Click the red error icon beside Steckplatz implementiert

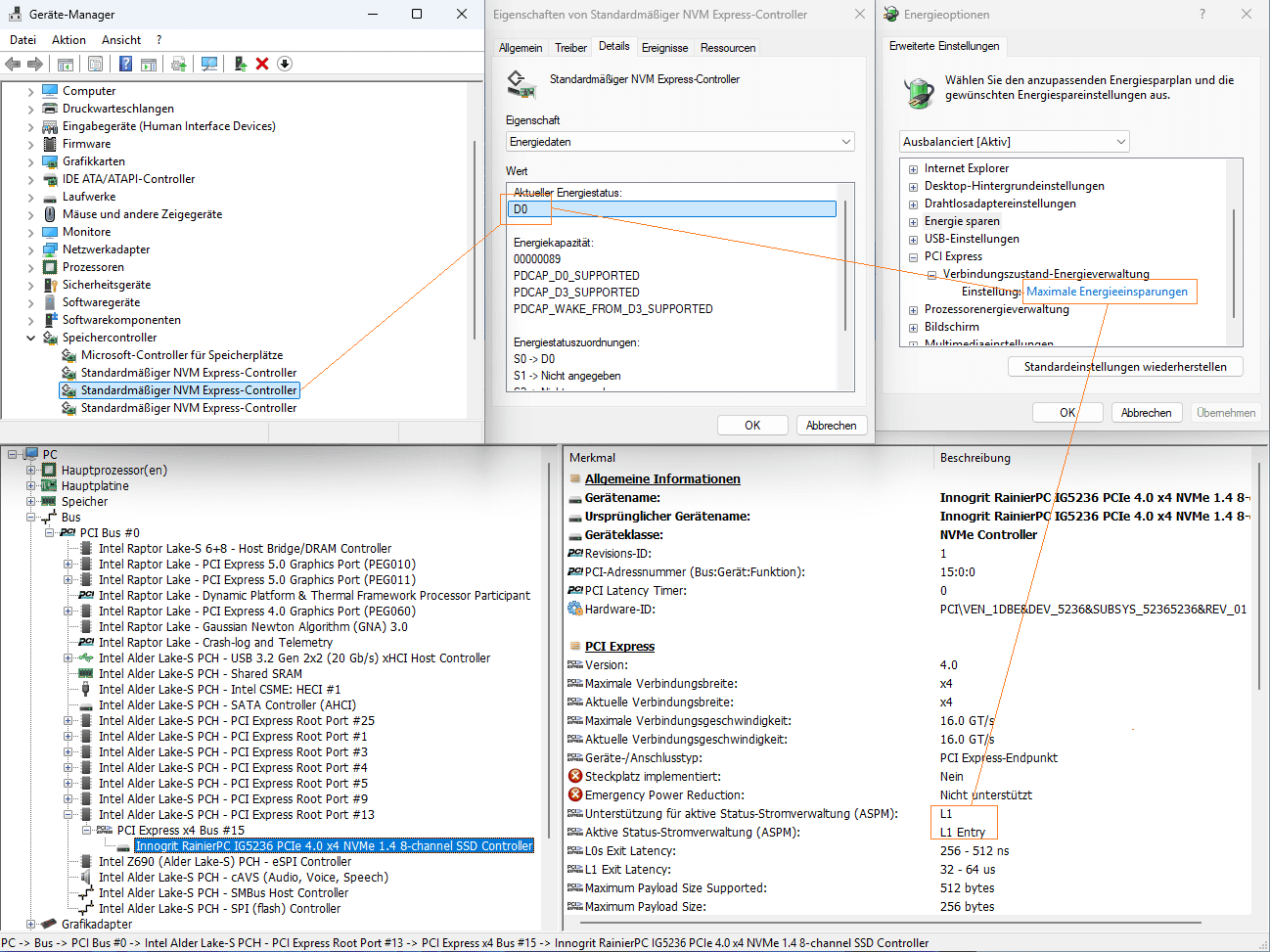coord(575,776)
